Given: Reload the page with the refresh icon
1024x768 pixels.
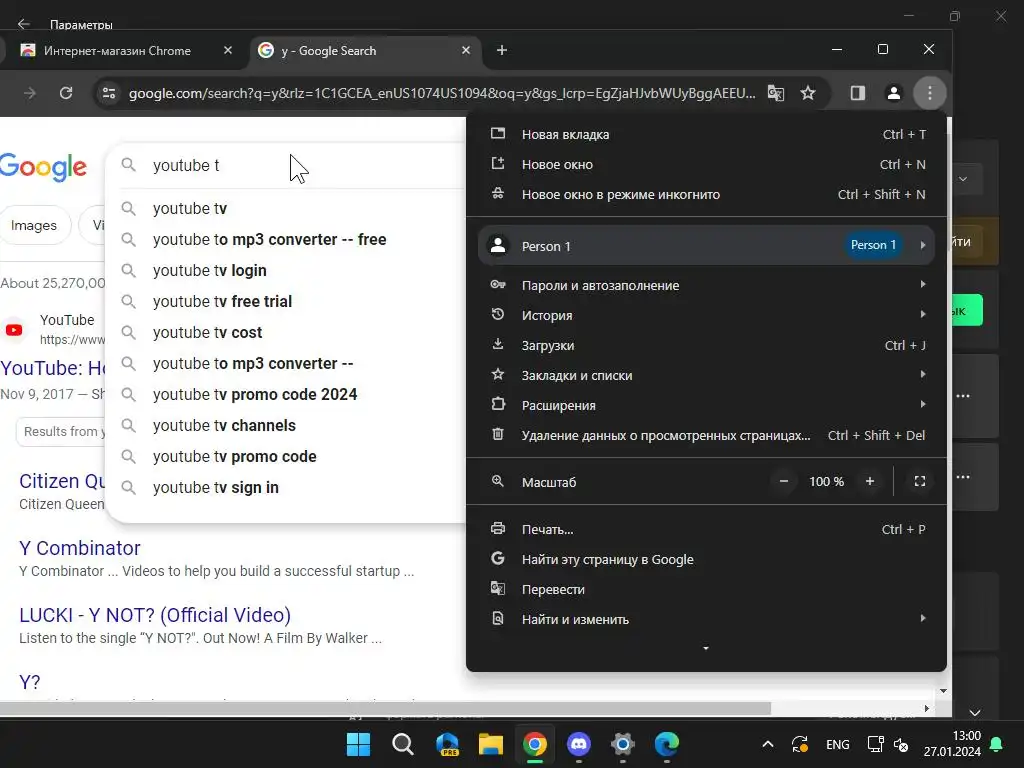Looking at the screenshot, I should (x=66, y=93).
